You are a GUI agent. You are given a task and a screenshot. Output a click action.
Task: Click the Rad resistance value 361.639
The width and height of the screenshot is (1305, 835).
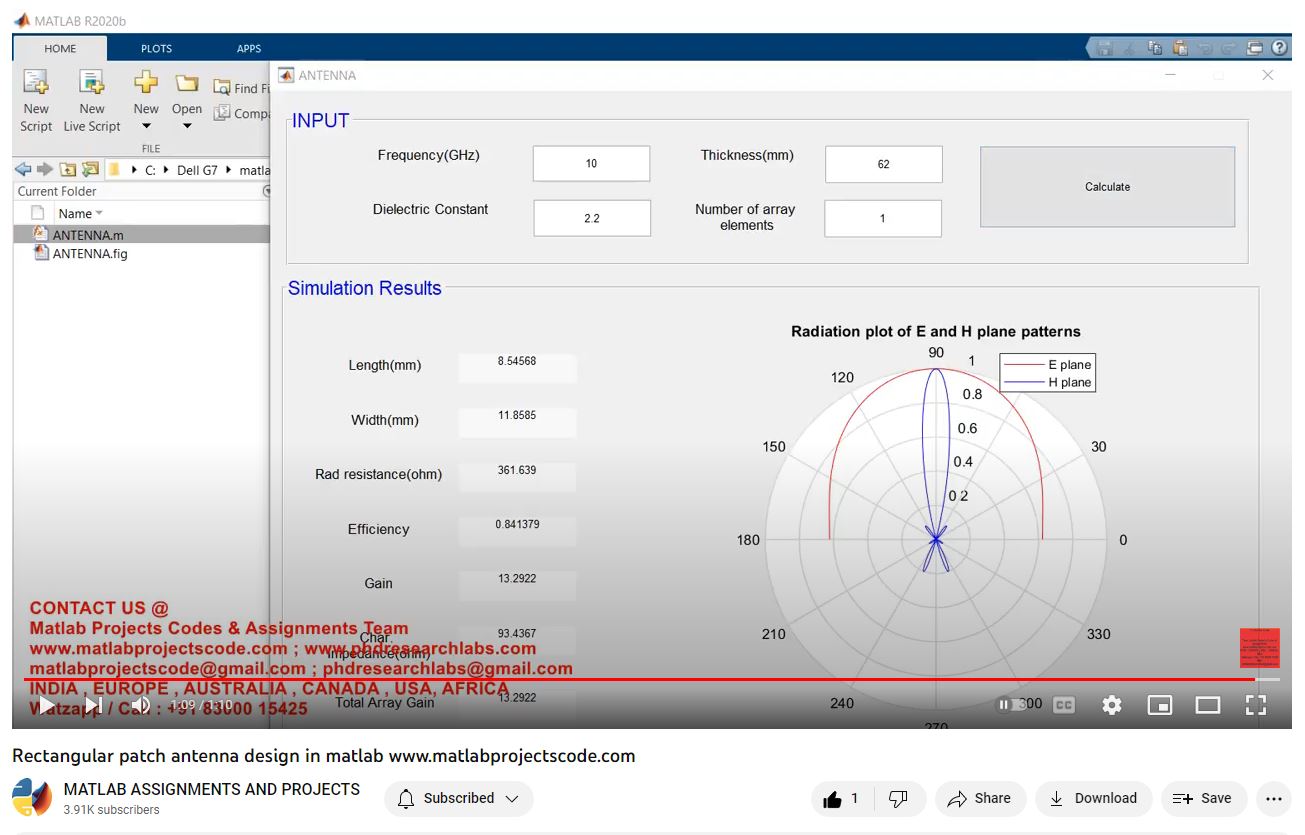[x=517, y=470]
